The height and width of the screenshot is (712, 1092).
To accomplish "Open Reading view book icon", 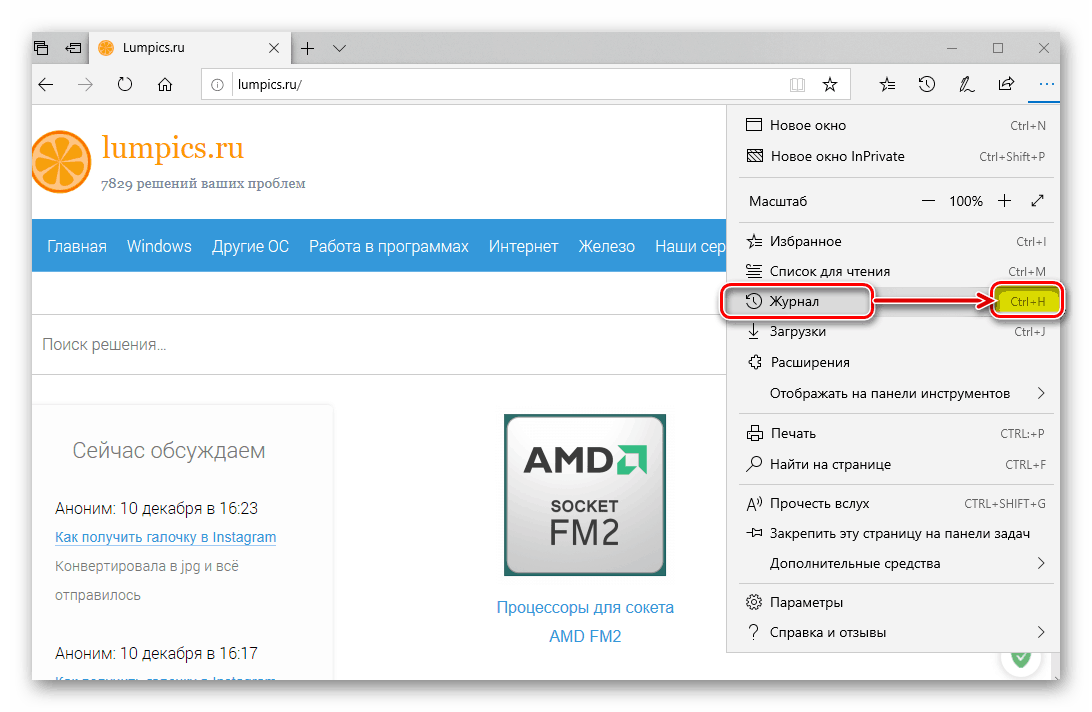I will [797, 85].
